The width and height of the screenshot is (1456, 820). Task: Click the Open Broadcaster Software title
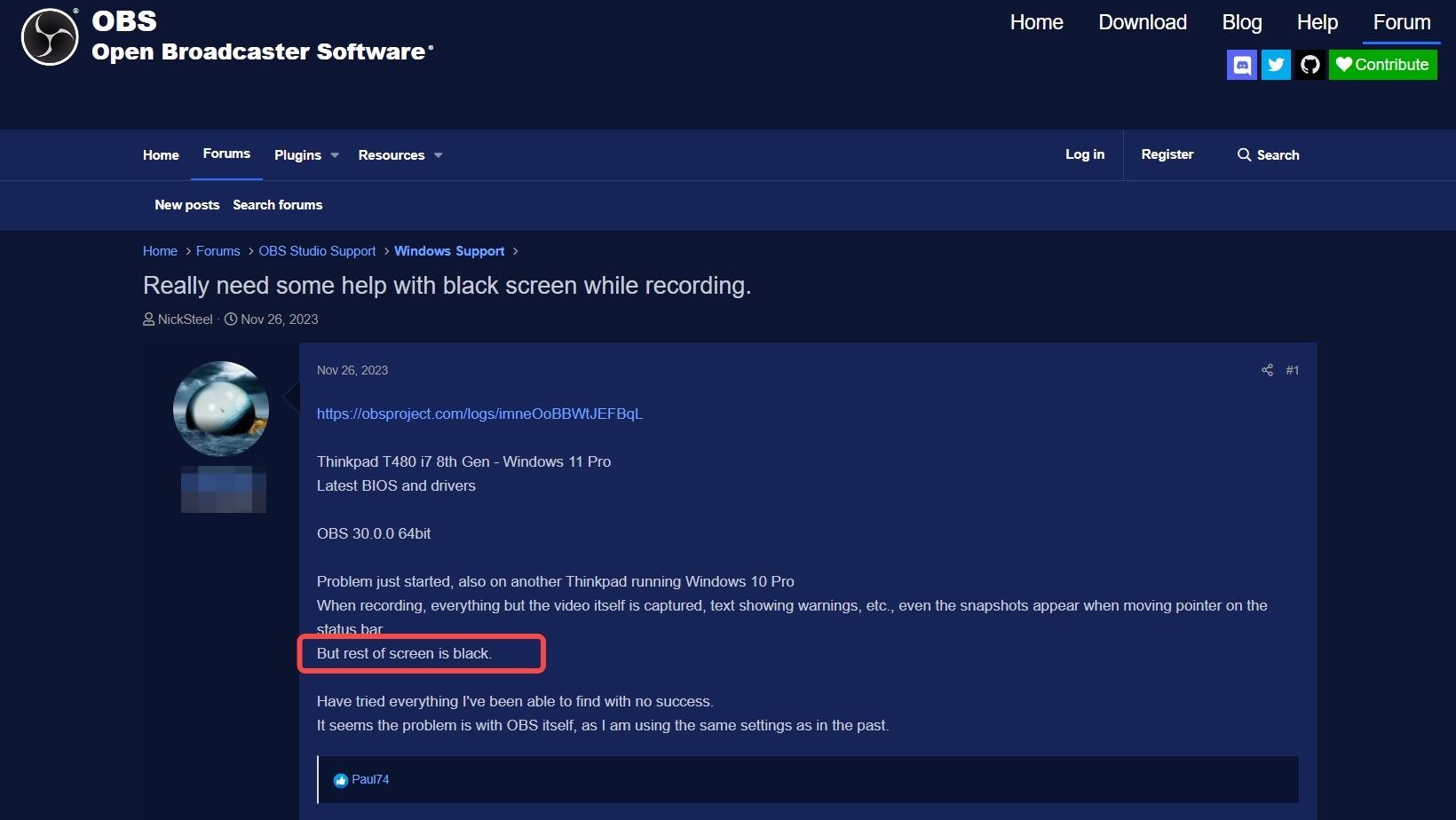263,51
